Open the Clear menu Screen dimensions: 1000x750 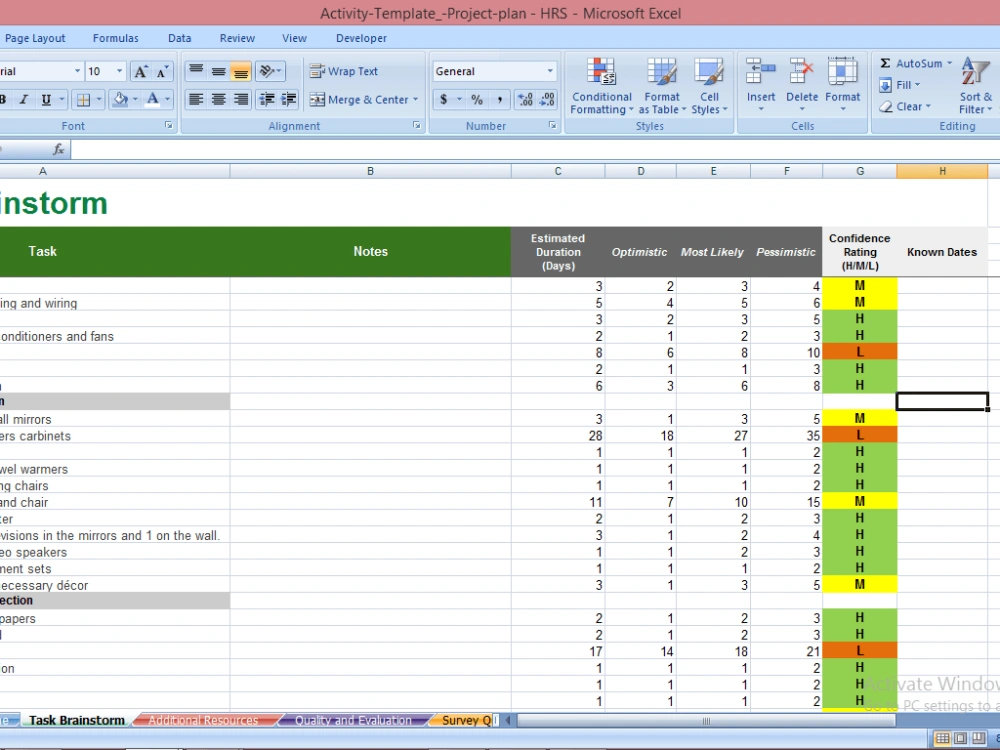[904, 107]
